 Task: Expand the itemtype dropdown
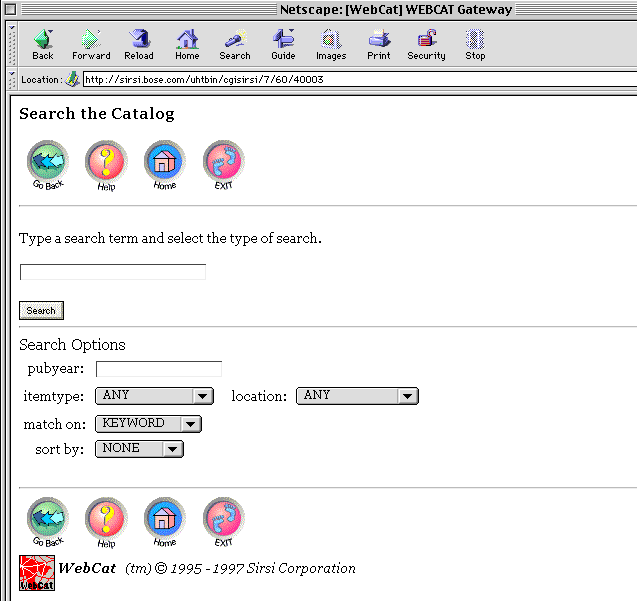point(154,396)
